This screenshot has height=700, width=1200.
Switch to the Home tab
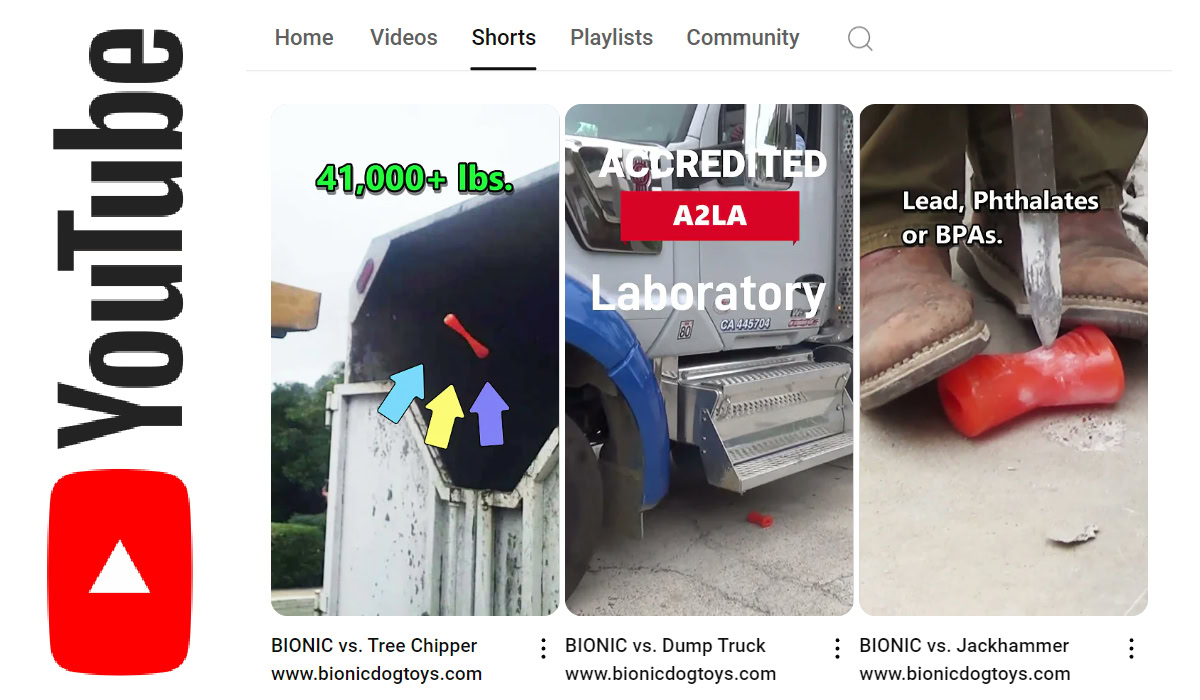304,38
